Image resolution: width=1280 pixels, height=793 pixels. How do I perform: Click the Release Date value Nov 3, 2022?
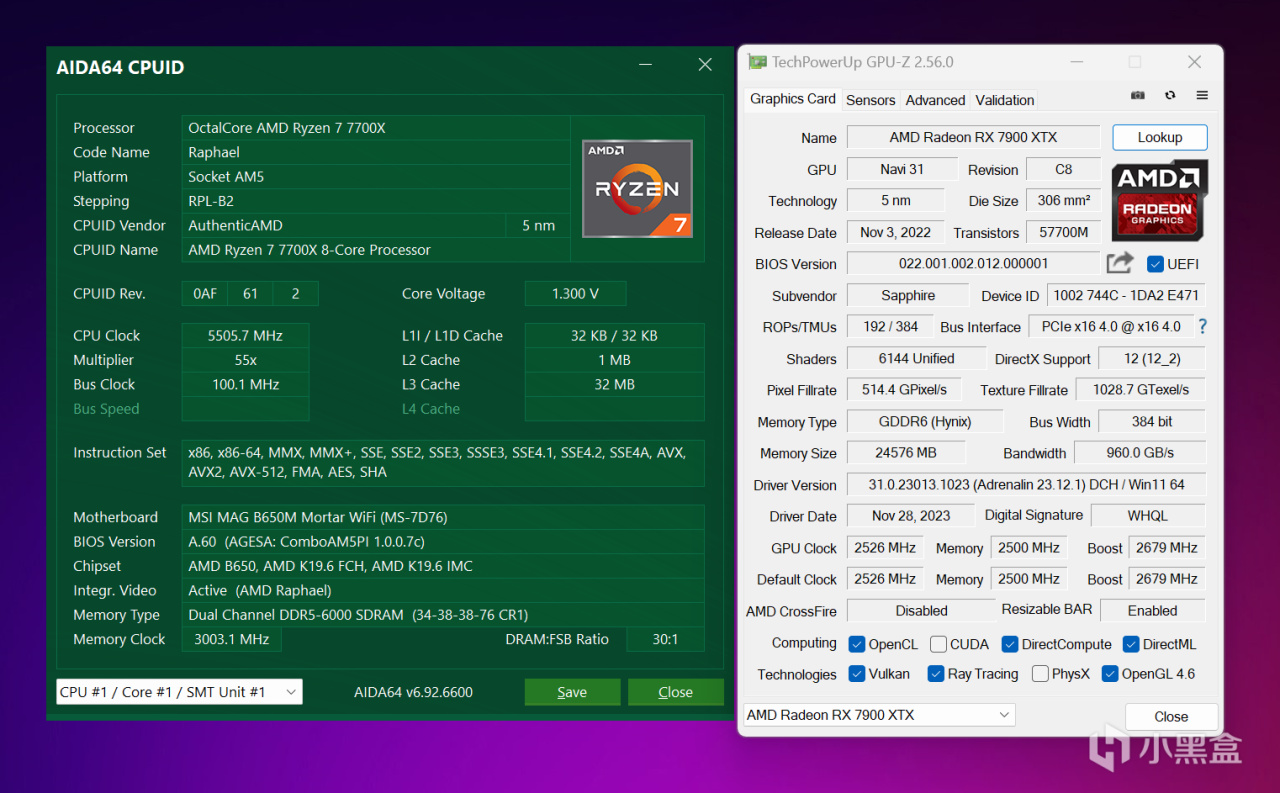tap(895, 232)
